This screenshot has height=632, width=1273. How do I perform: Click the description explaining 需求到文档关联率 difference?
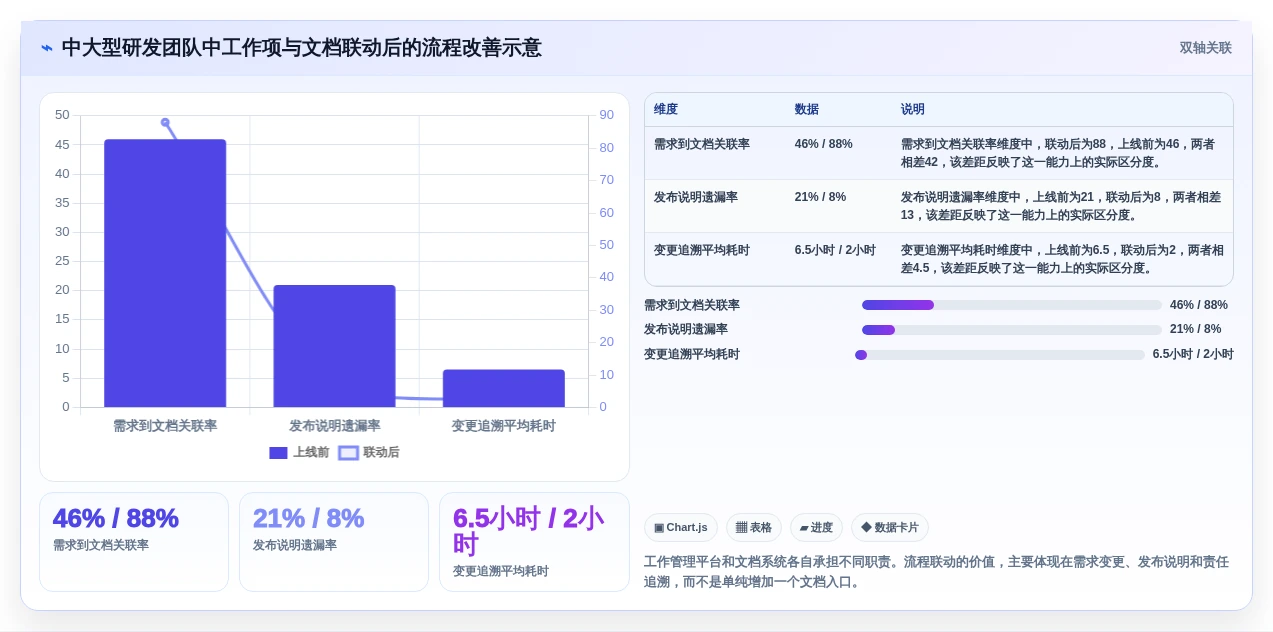click(x=1058, y=153)
